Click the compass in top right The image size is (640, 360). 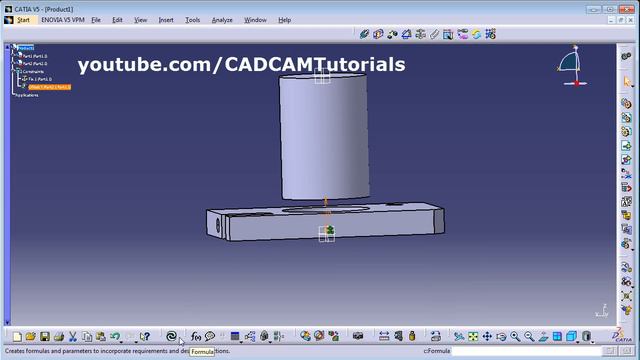[573, 66]
